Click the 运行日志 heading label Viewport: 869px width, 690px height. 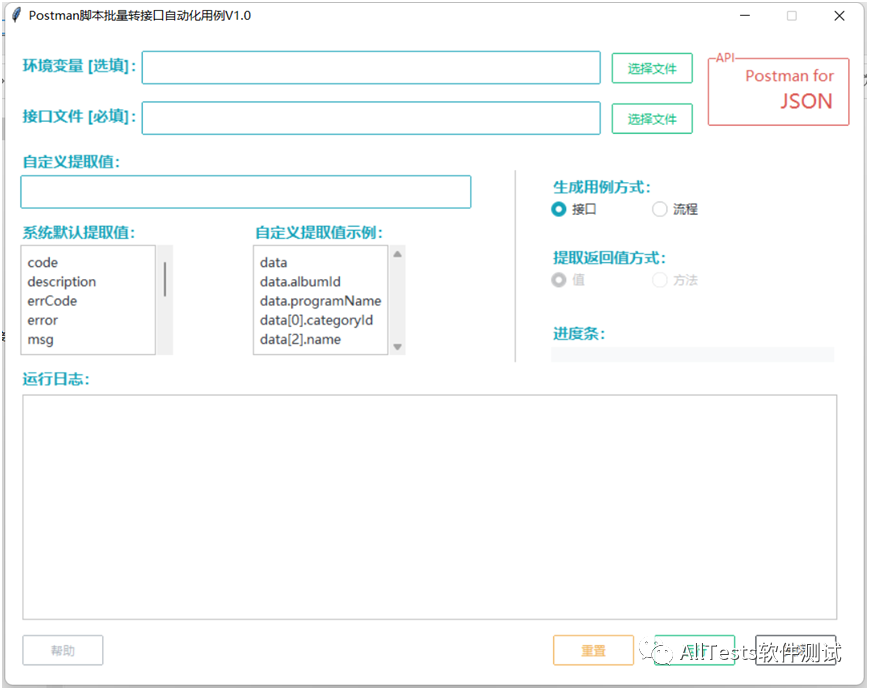tap(55, 379)
